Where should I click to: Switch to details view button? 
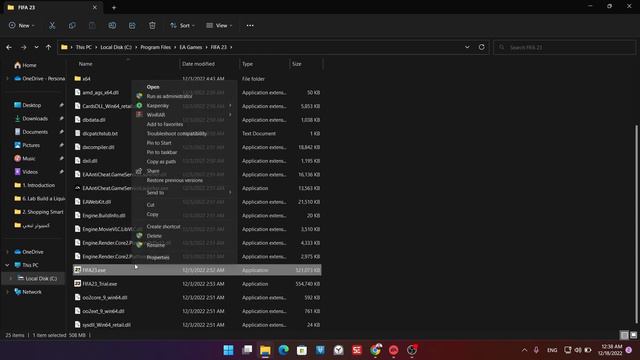(x=624, y=335)
